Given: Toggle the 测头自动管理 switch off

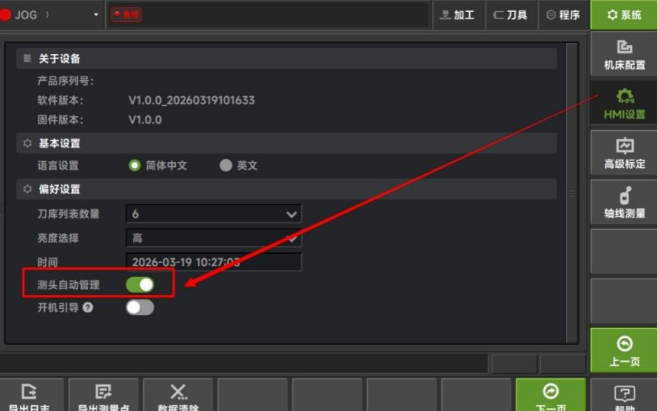Looking at the screenshot, I should [140, 285].
